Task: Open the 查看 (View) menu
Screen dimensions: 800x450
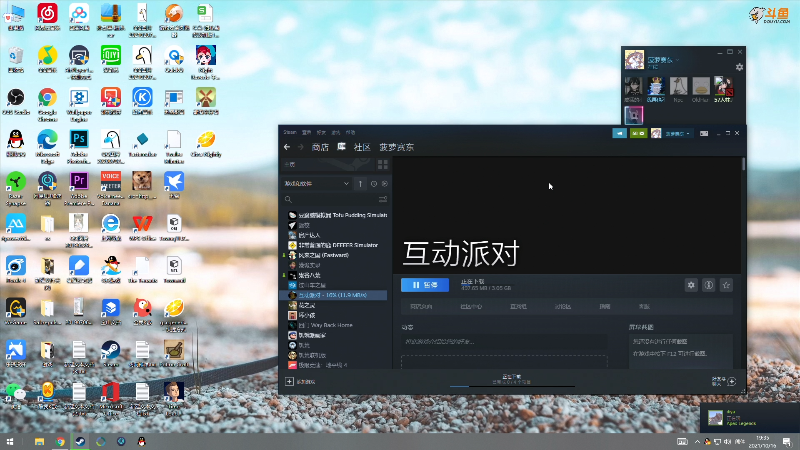Action: 306,132
